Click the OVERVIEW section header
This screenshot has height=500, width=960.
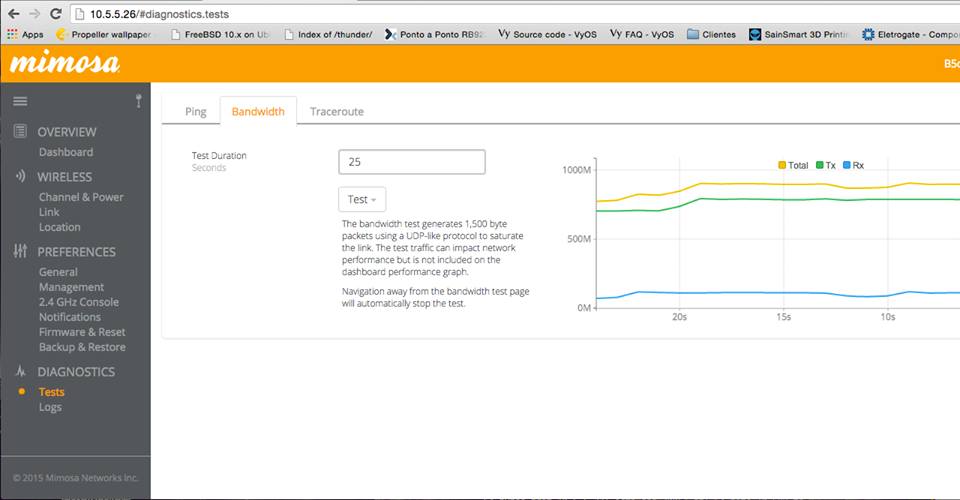(67, 132)
